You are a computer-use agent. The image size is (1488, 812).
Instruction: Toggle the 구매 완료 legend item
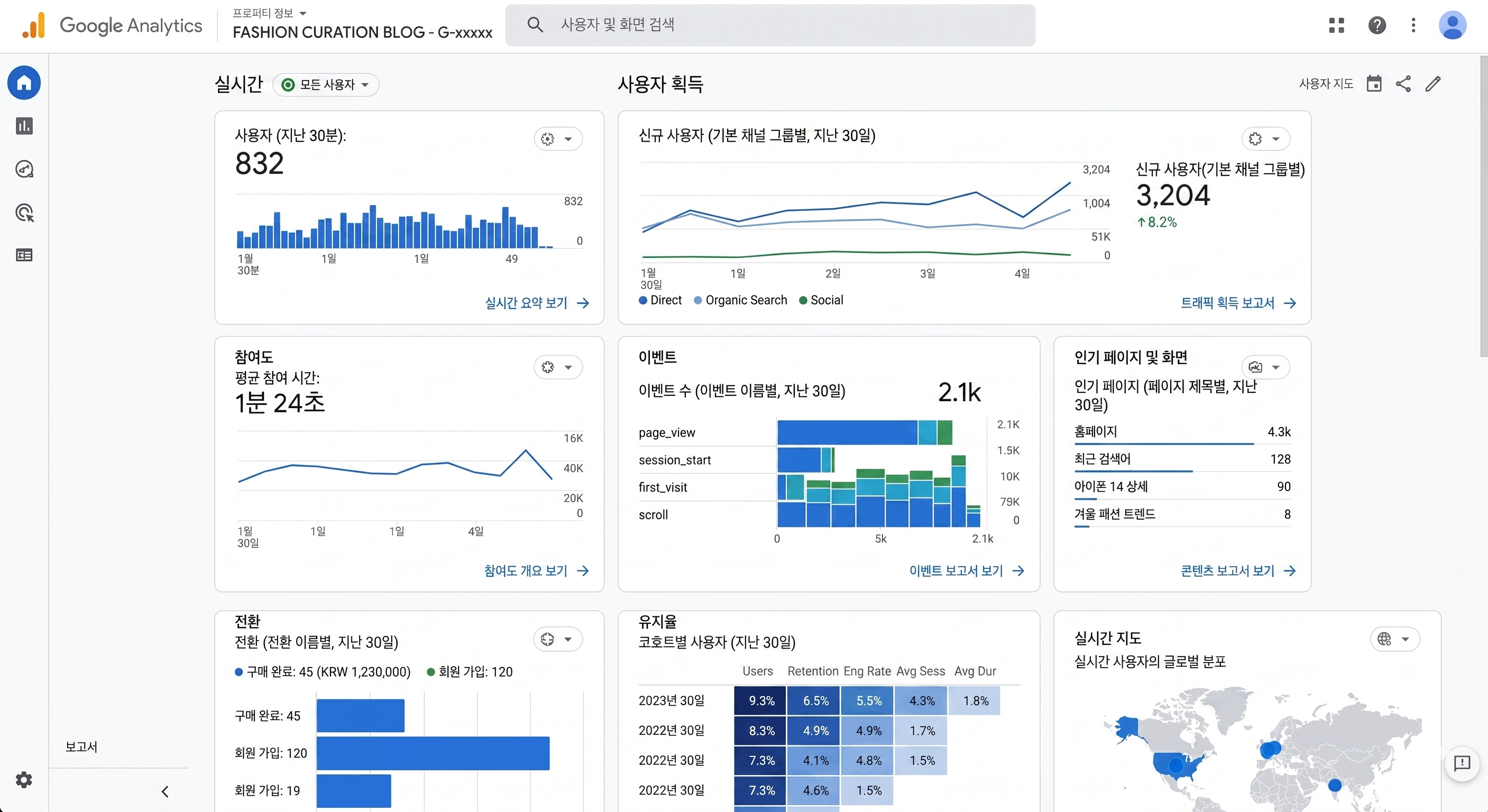(x=323, y=672)
